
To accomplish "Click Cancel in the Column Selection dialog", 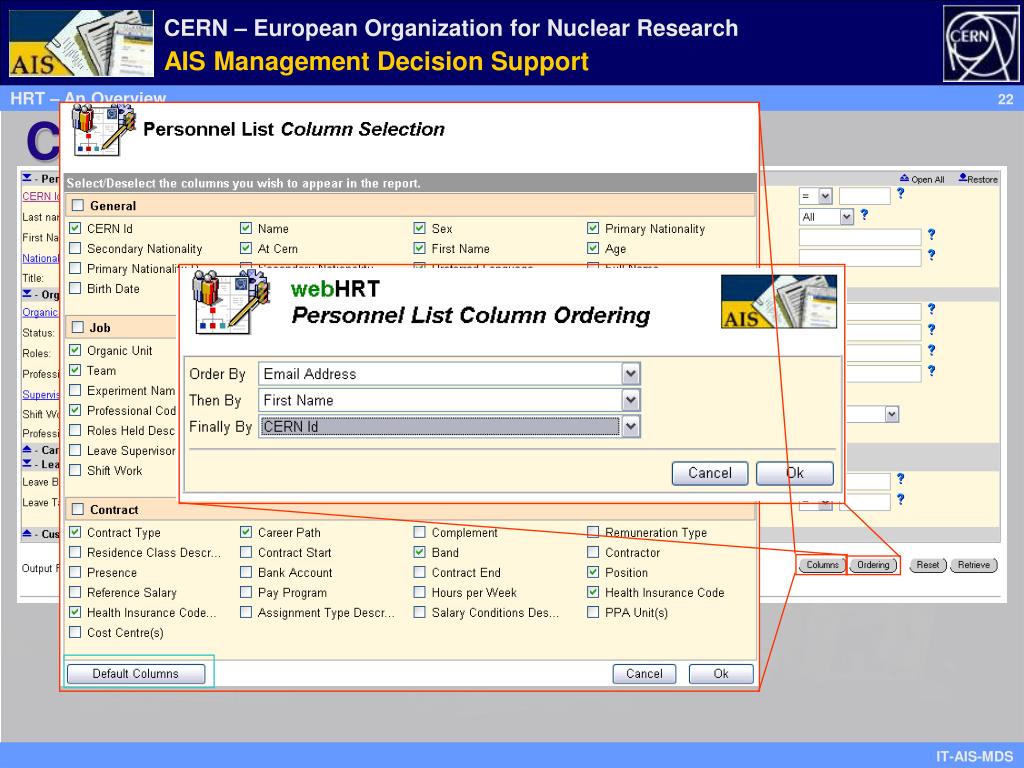I will [644, 673].
